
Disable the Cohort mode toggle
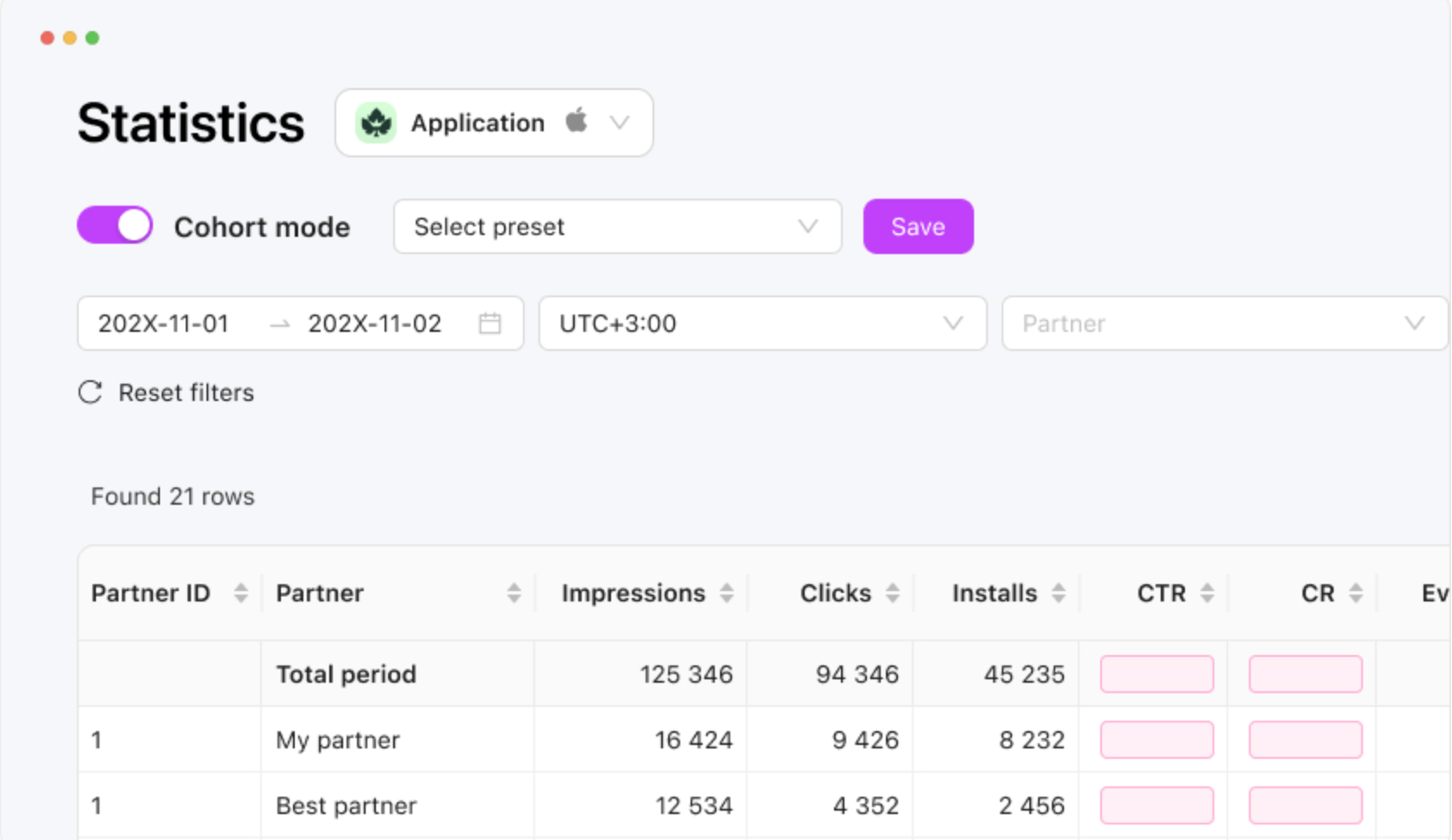point(115,226)
